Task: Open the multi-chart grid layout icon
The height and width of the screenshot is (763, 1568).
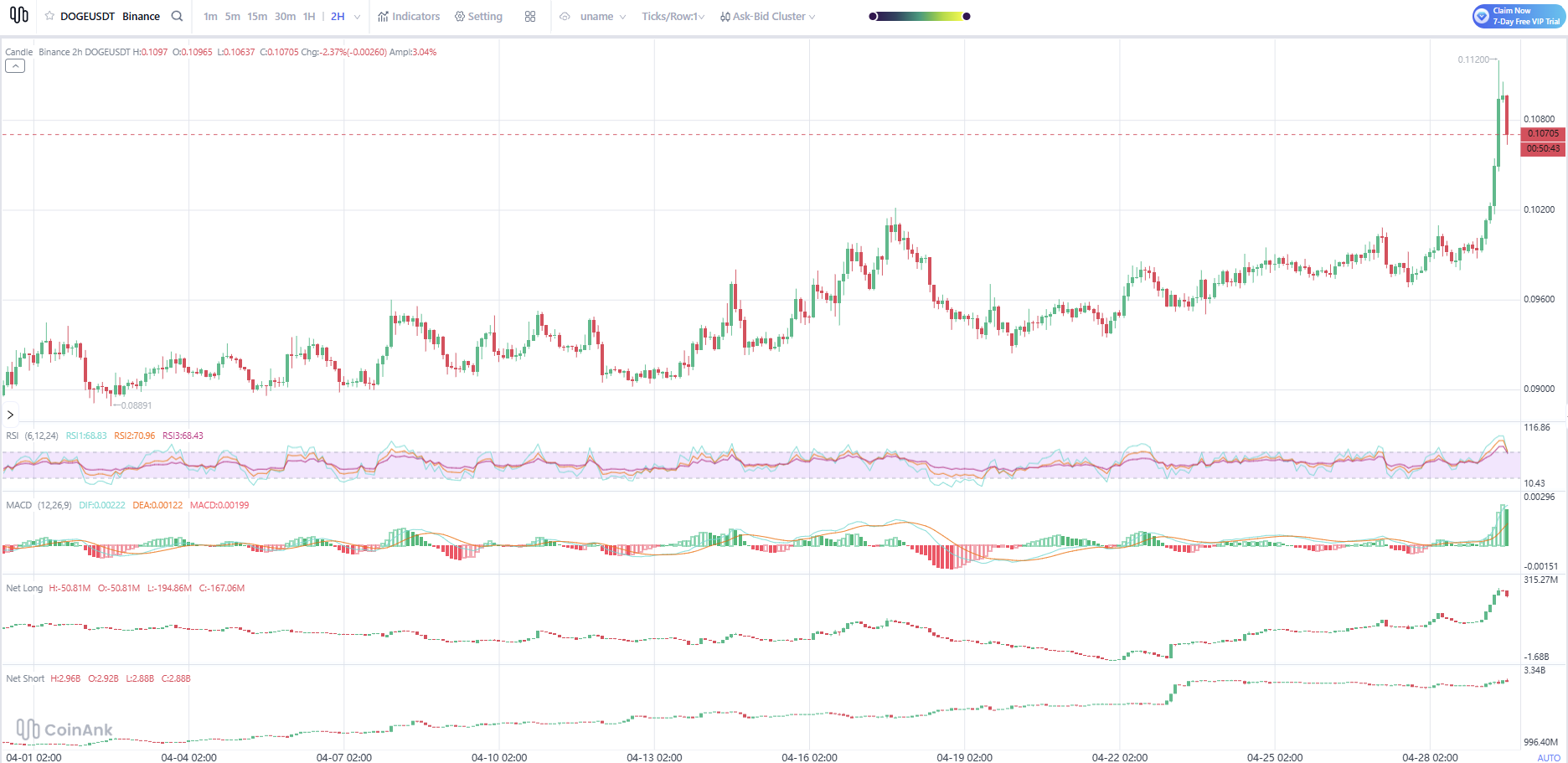Action: pyautogui.click(x=530, y=16)
